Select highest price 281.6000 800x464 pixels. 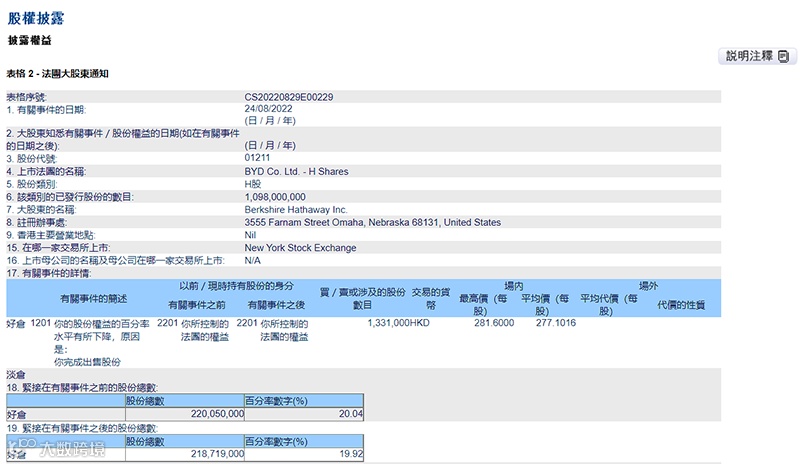tap(494, 323)
